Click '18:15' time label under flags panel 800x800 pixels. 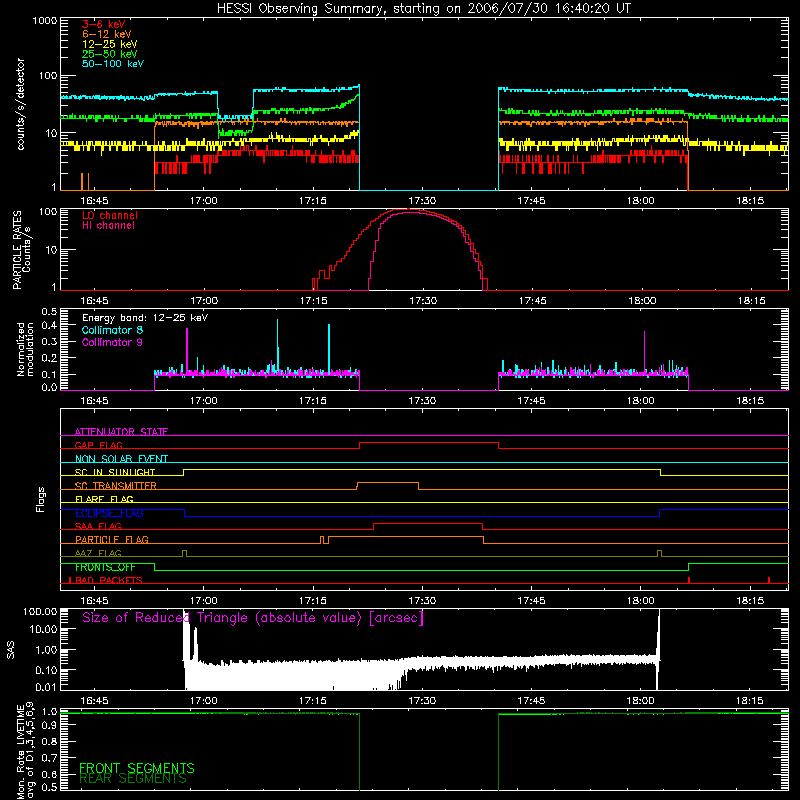pyautogui.click(x=750, y=601)
